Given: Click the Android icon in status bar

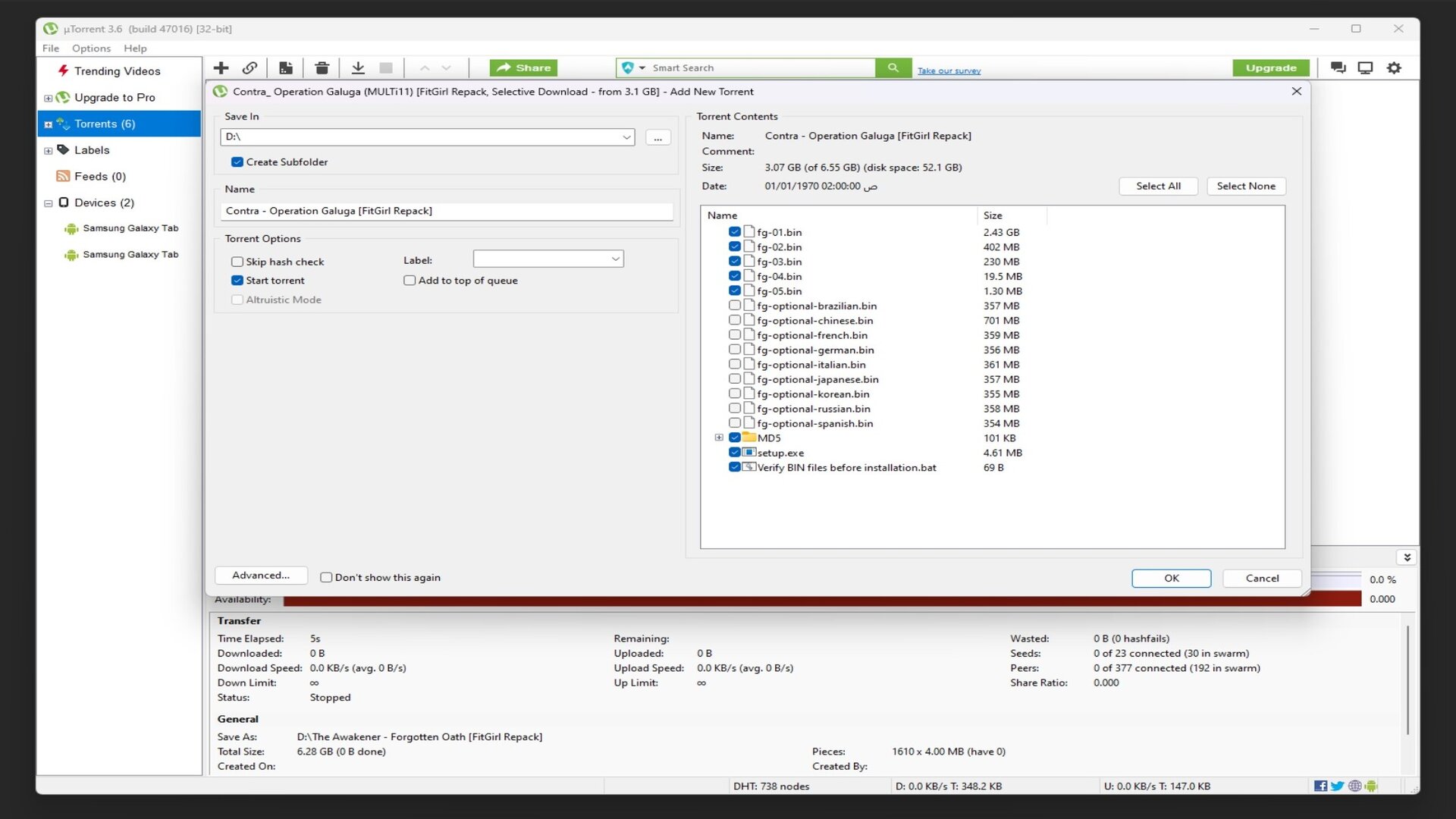Looking at the screenshot, I should [1371, 786].
